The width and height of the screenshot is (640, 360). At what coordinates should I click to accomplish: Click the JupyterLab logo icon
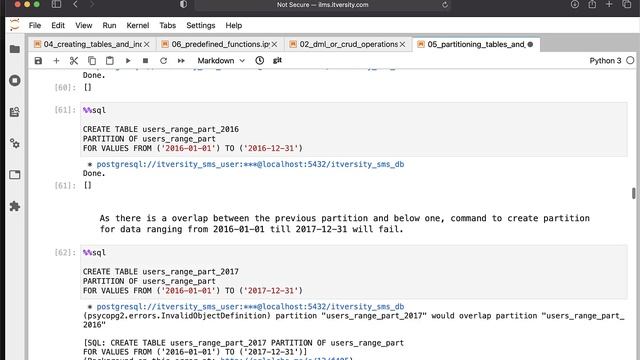click(x=15, y=25)
